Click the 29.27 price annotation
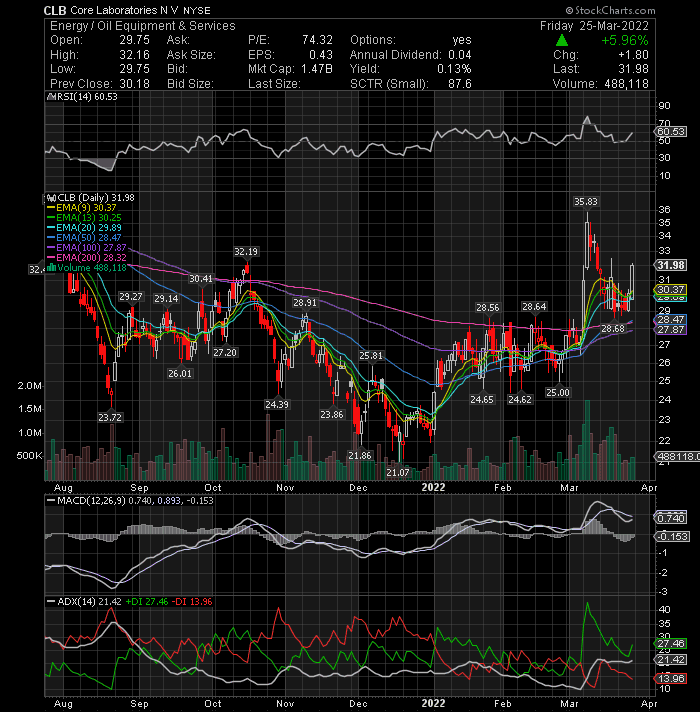 (x=131, y=297)
